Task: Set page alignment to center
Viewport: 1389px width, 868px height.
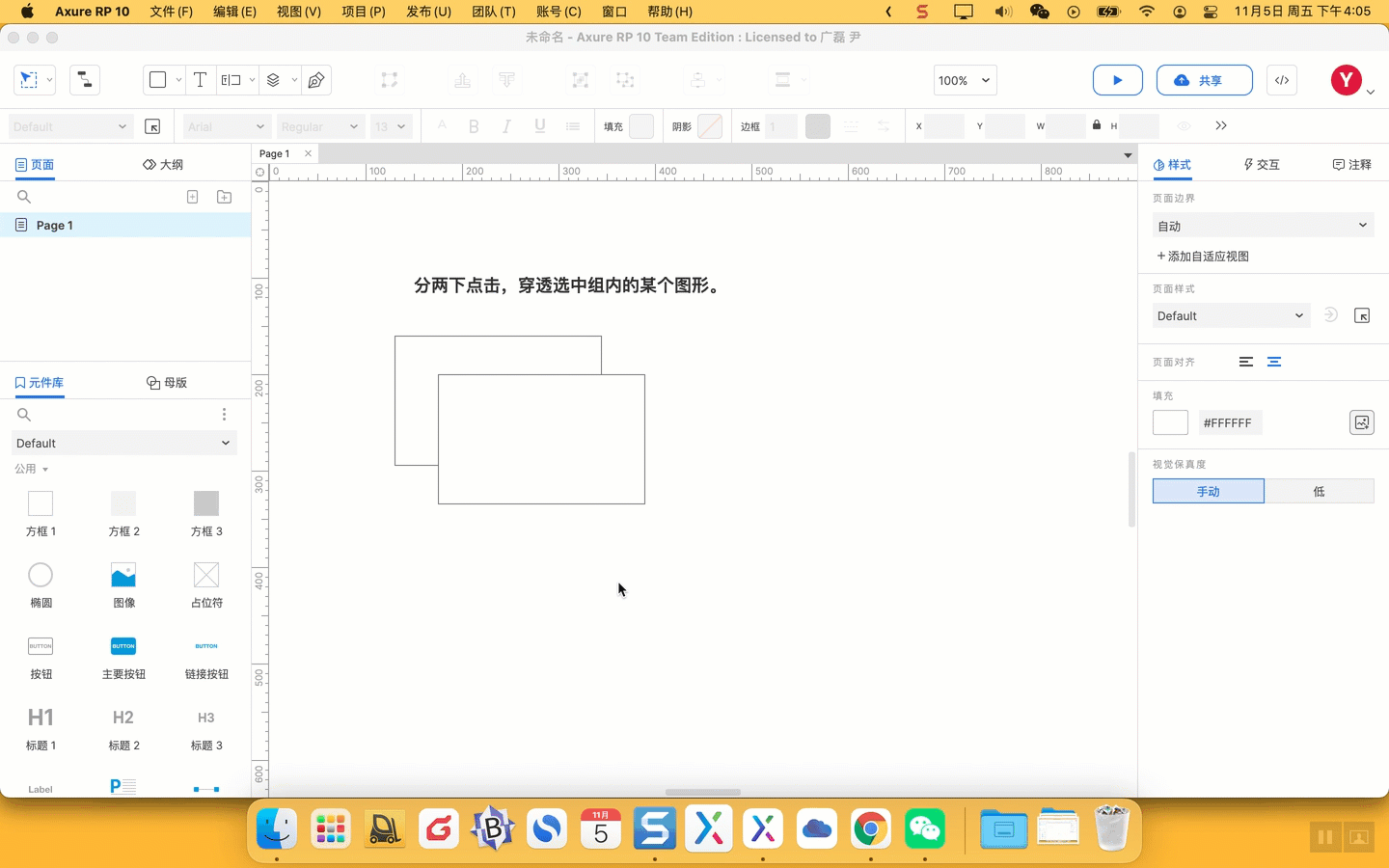Action: point(1274,362)
